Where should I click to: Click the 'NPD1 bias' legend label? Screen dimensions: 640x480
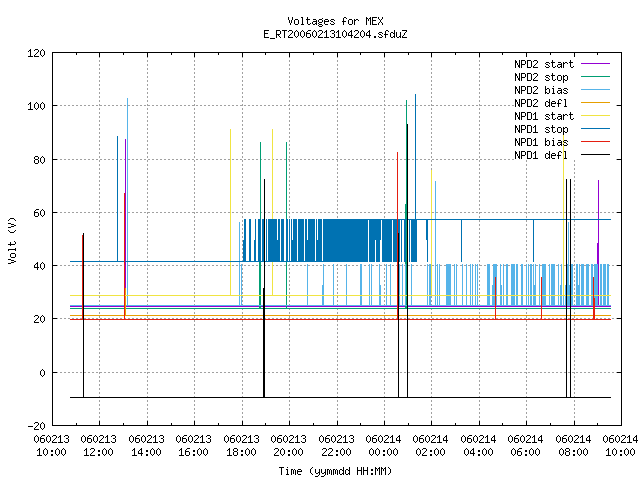click(541, 142)
